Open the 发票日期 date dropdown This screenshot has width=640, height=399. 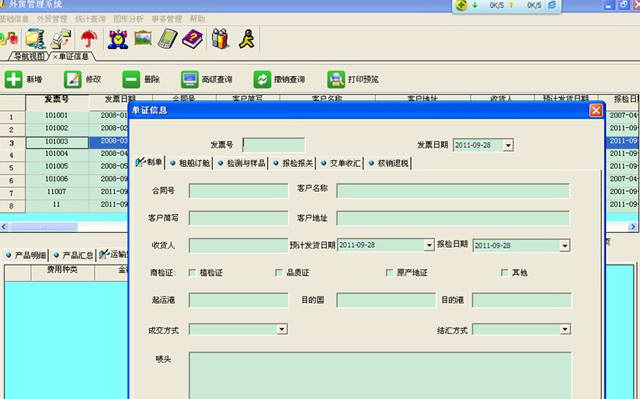508,145
